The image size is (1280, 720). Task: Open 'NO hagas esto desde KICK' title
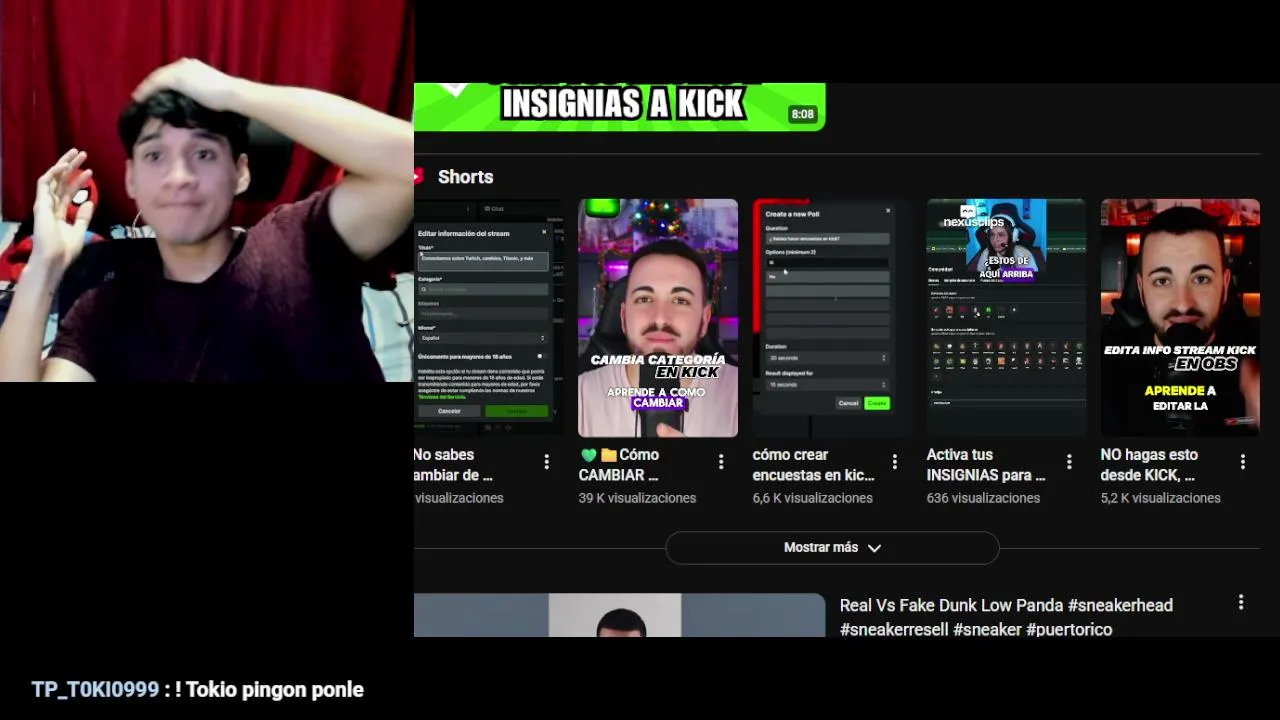pos(1149,465)
